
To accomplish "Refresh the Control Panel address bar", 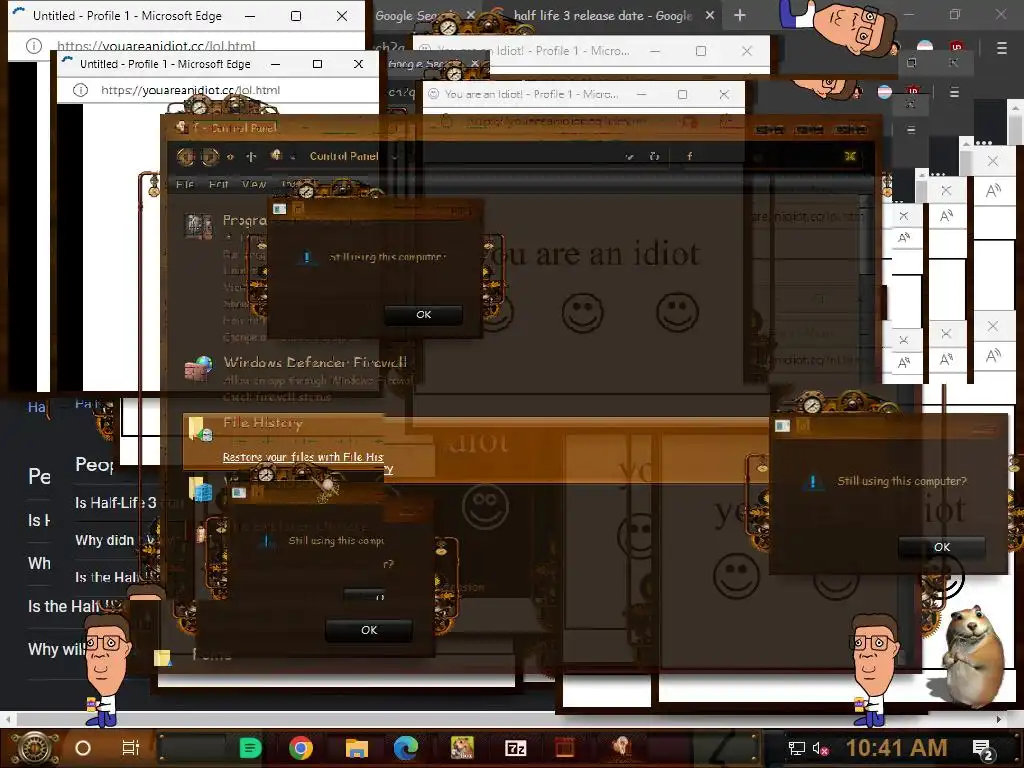I will point(654,156).
